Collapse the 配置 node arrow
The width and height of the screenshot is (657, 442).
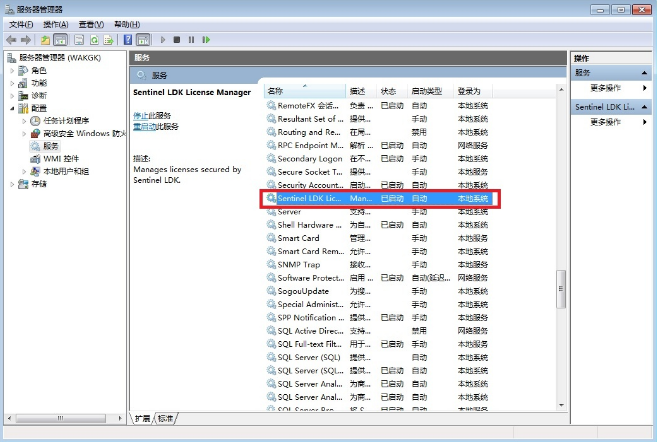click(12, 109)
